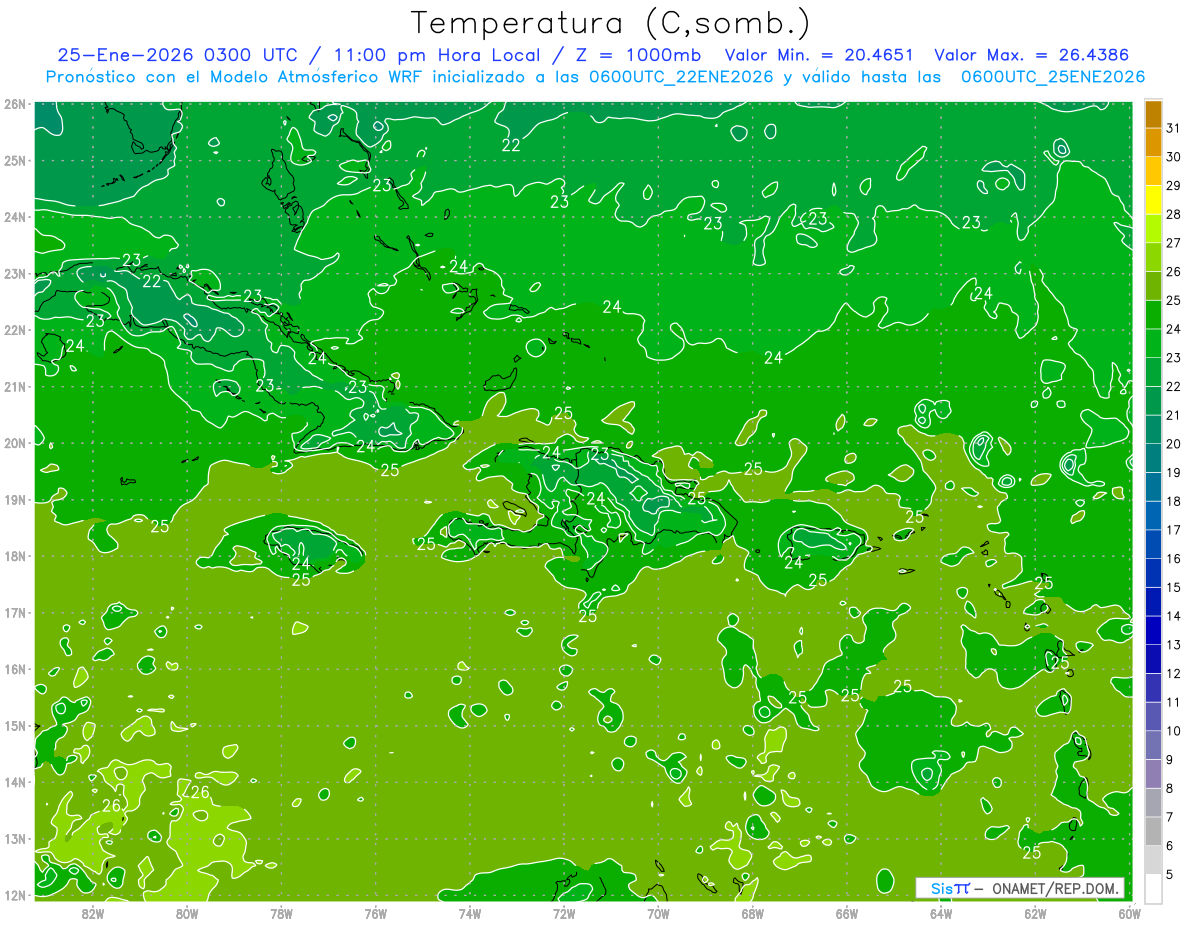Screen dimensions: 1200x927
Task: Click the 16N latitude axis label
Action: tap(15, 669)
